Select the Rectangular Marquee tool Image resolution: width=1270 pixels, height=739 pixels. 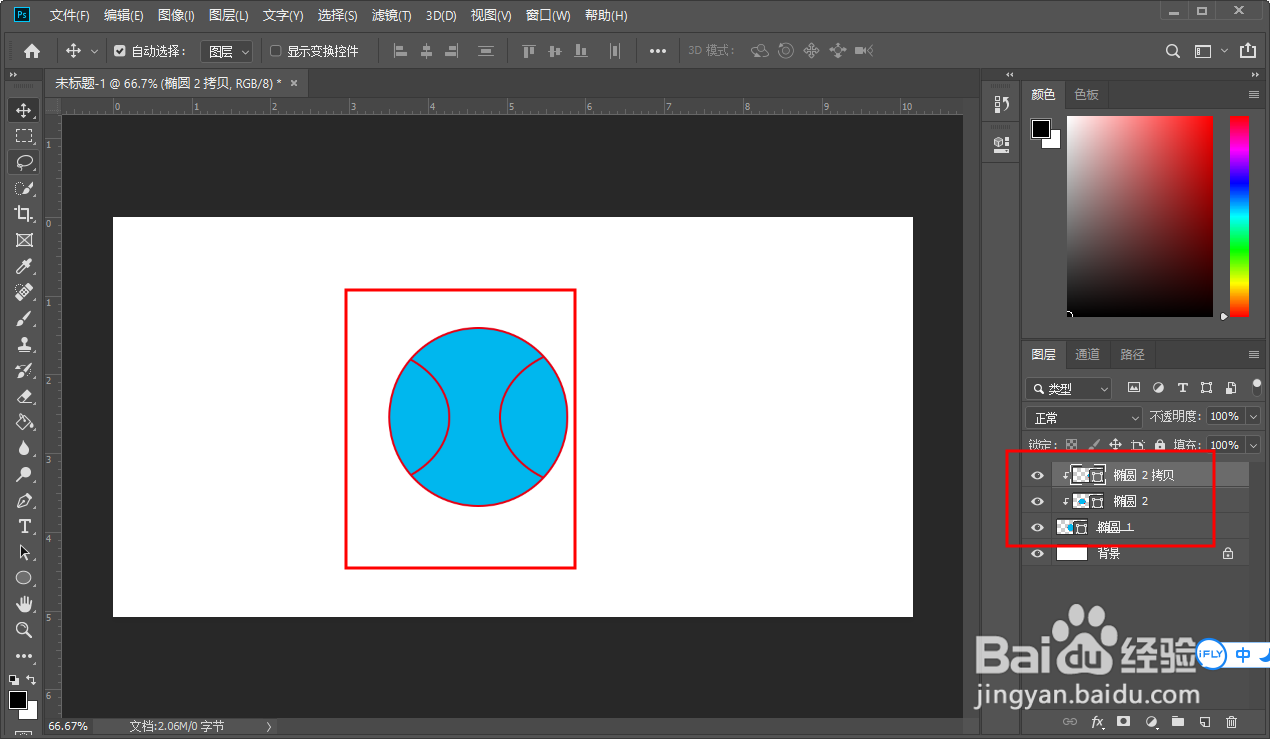24,136
